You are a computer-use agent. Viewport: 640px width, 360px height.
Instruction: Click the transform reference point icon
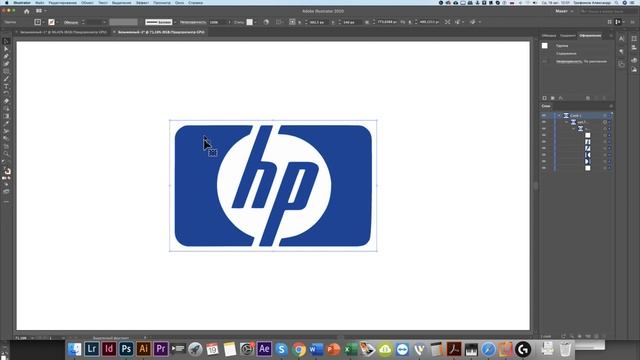pos(292,22)
